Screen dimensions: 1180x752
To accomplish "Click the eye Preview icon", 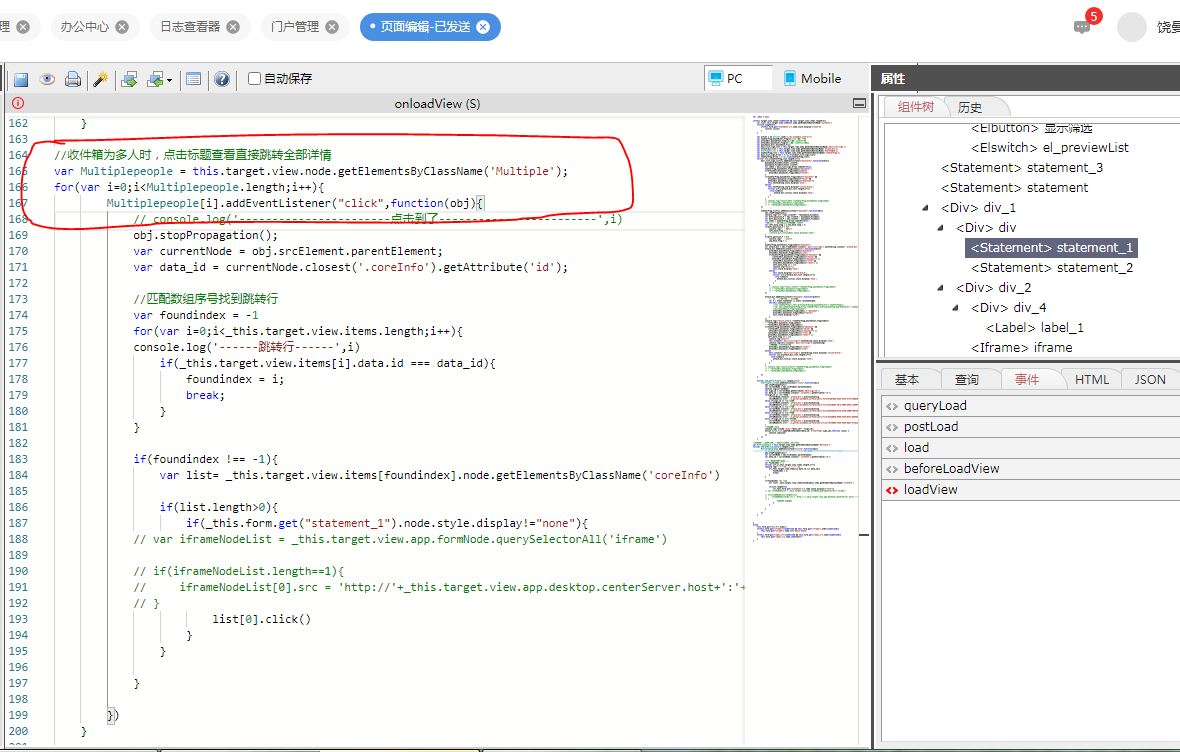I will 47,79.
